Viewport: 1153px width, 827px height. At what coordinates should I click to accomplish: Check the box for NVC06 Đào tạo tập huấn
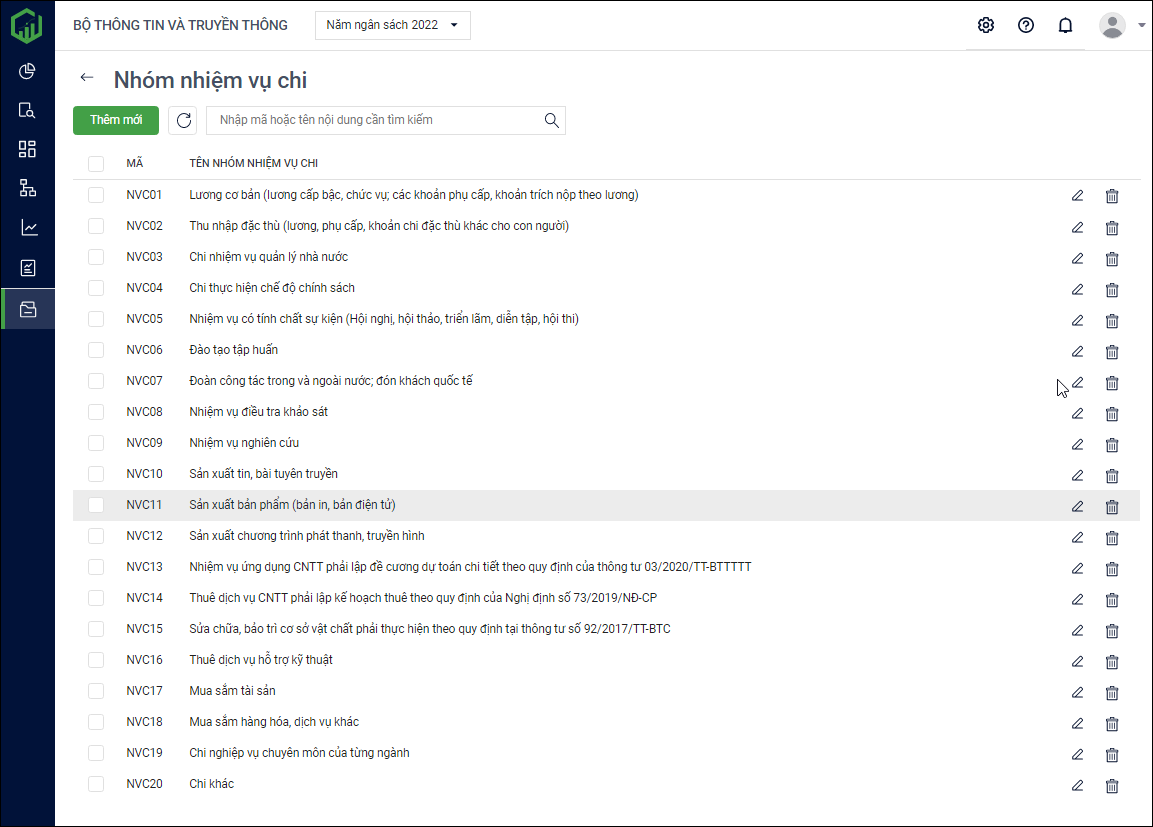click(96, 350)
